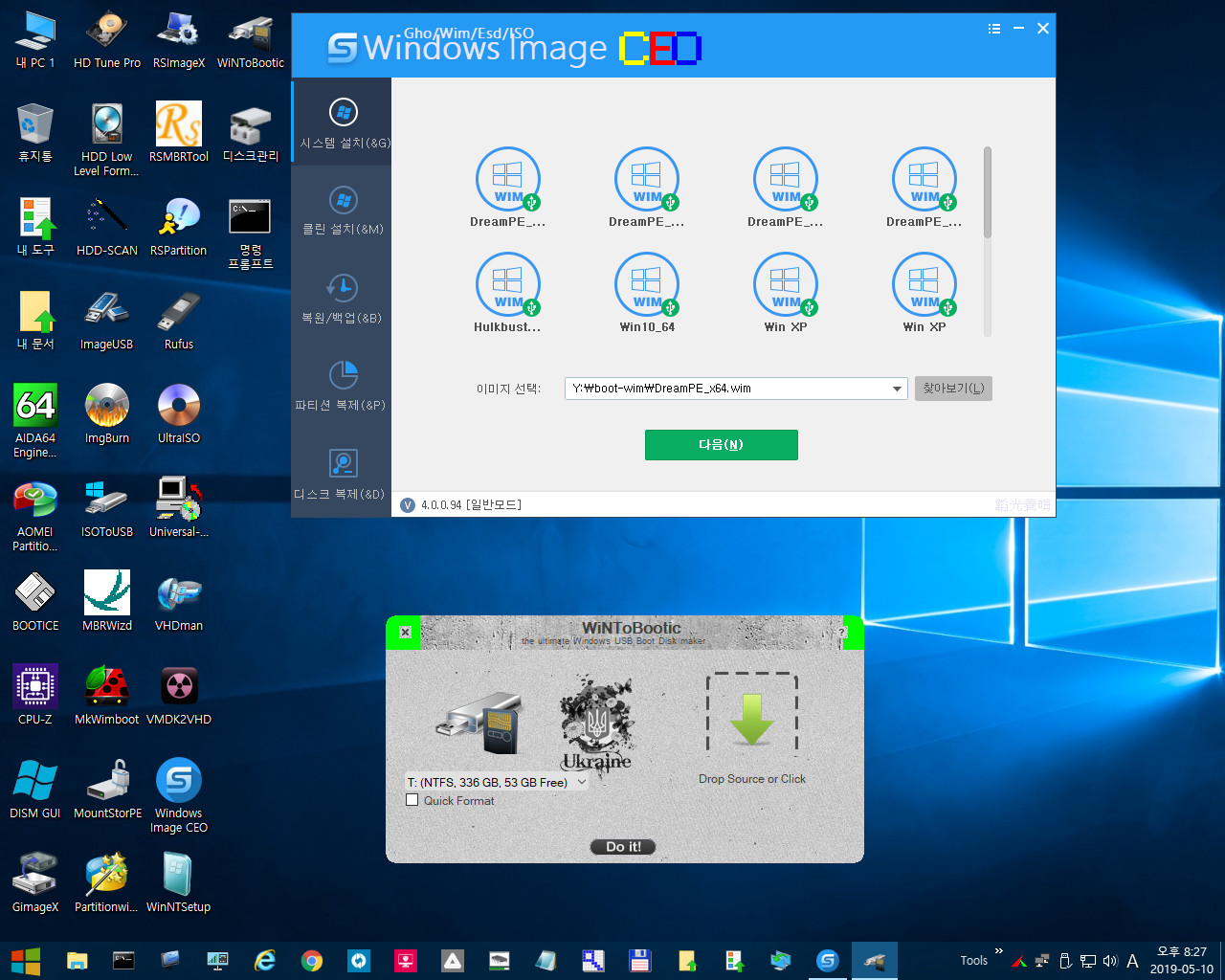Expand the 이미지 선택 path dropdown

point(897,389)
